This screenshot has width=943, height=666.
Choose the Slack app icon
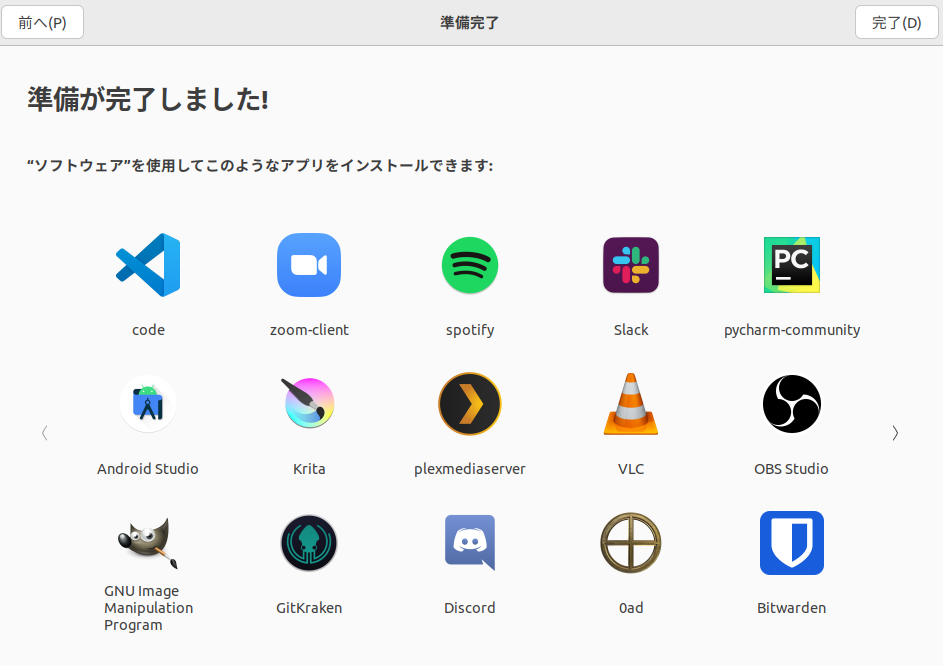click(631, 265)
